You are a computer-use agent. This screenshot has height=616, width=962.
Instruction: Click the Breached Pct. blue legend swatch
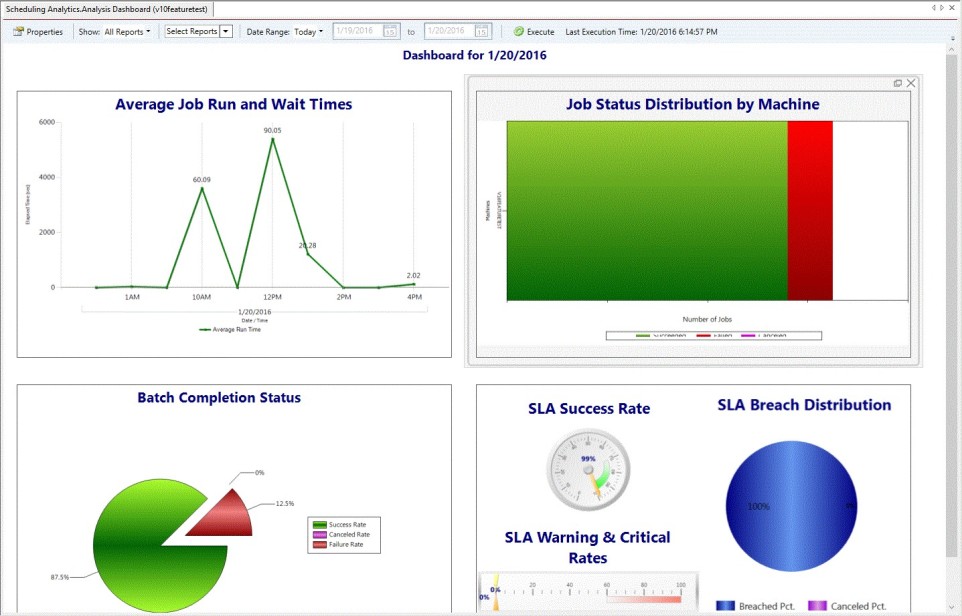[x=725, y=606]
